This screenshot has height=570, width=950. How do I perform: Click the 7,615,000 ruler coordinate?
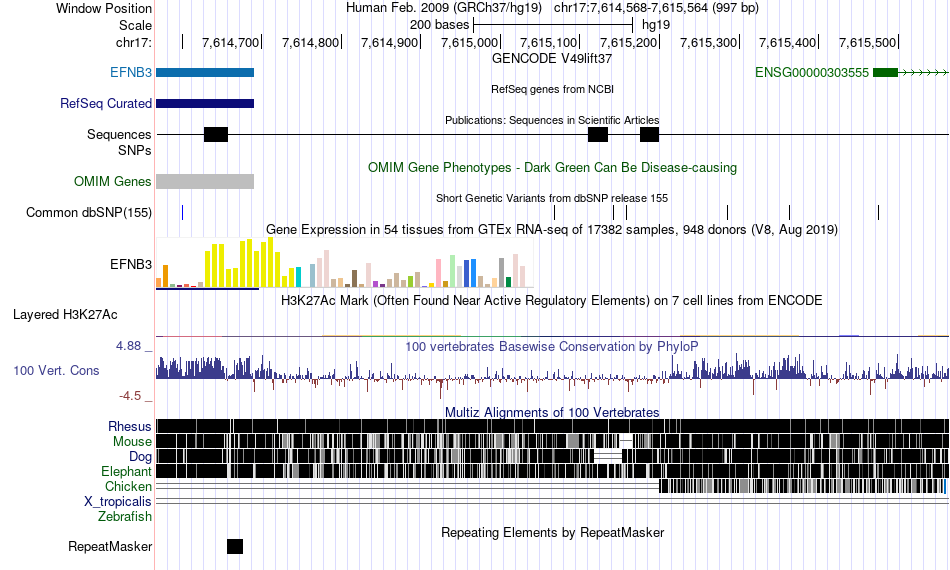pos(469,42)
